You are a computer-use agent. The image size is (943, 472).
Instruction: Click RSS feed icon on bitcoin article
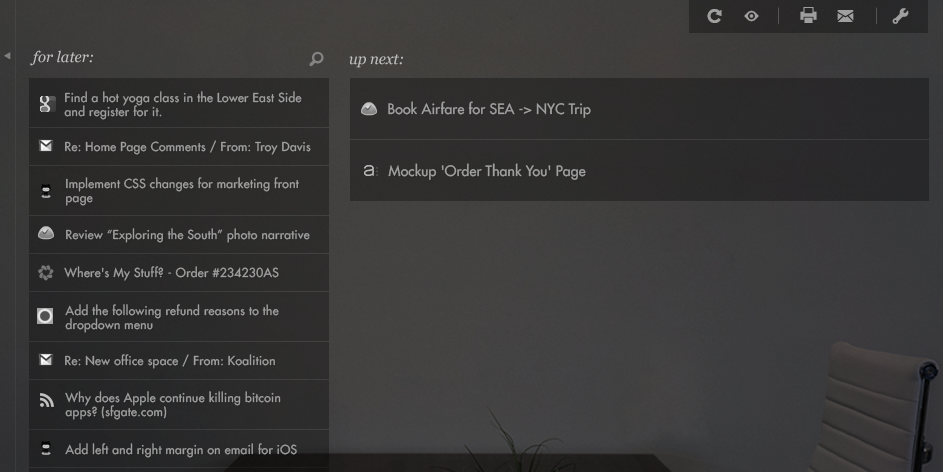click(x=46, y=400)
